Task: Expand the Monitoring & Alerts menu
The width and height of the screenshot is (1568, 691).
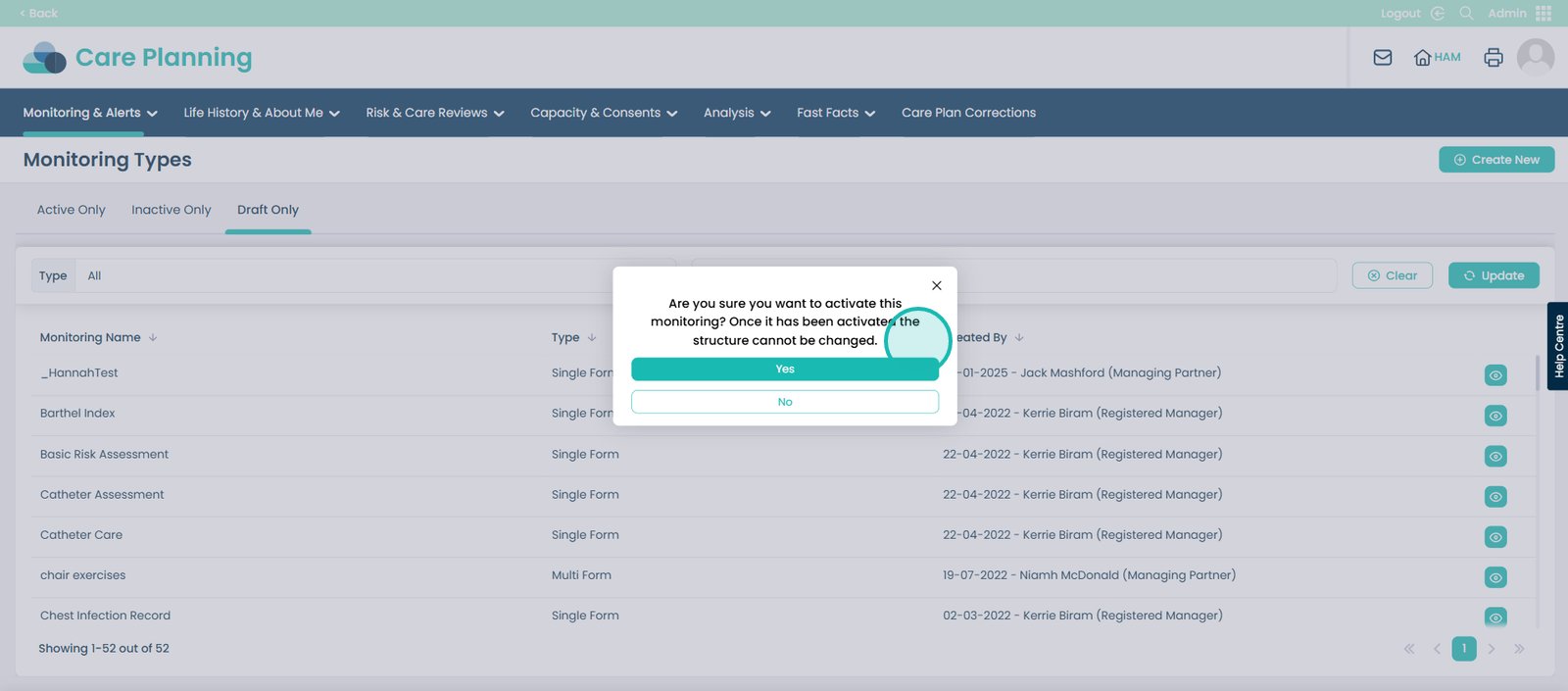Action: click(x=90, y=113)
